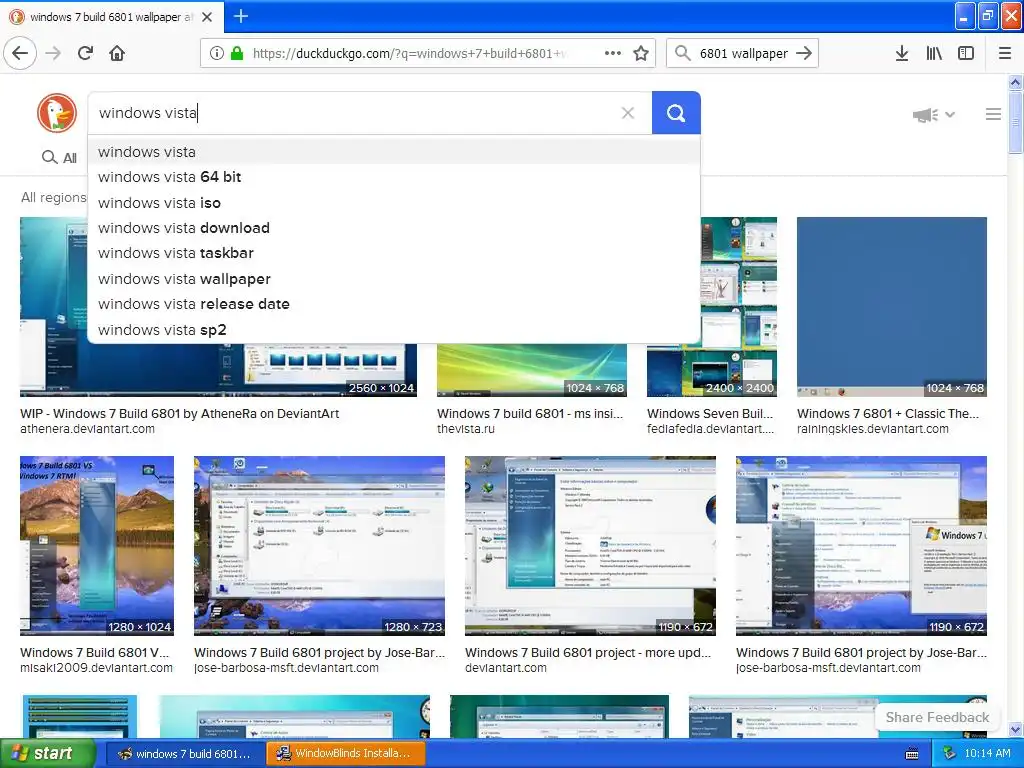Open the Library toolbar icon
The height and width of the screenshot is (768, 1024).
tap(934, 53)
